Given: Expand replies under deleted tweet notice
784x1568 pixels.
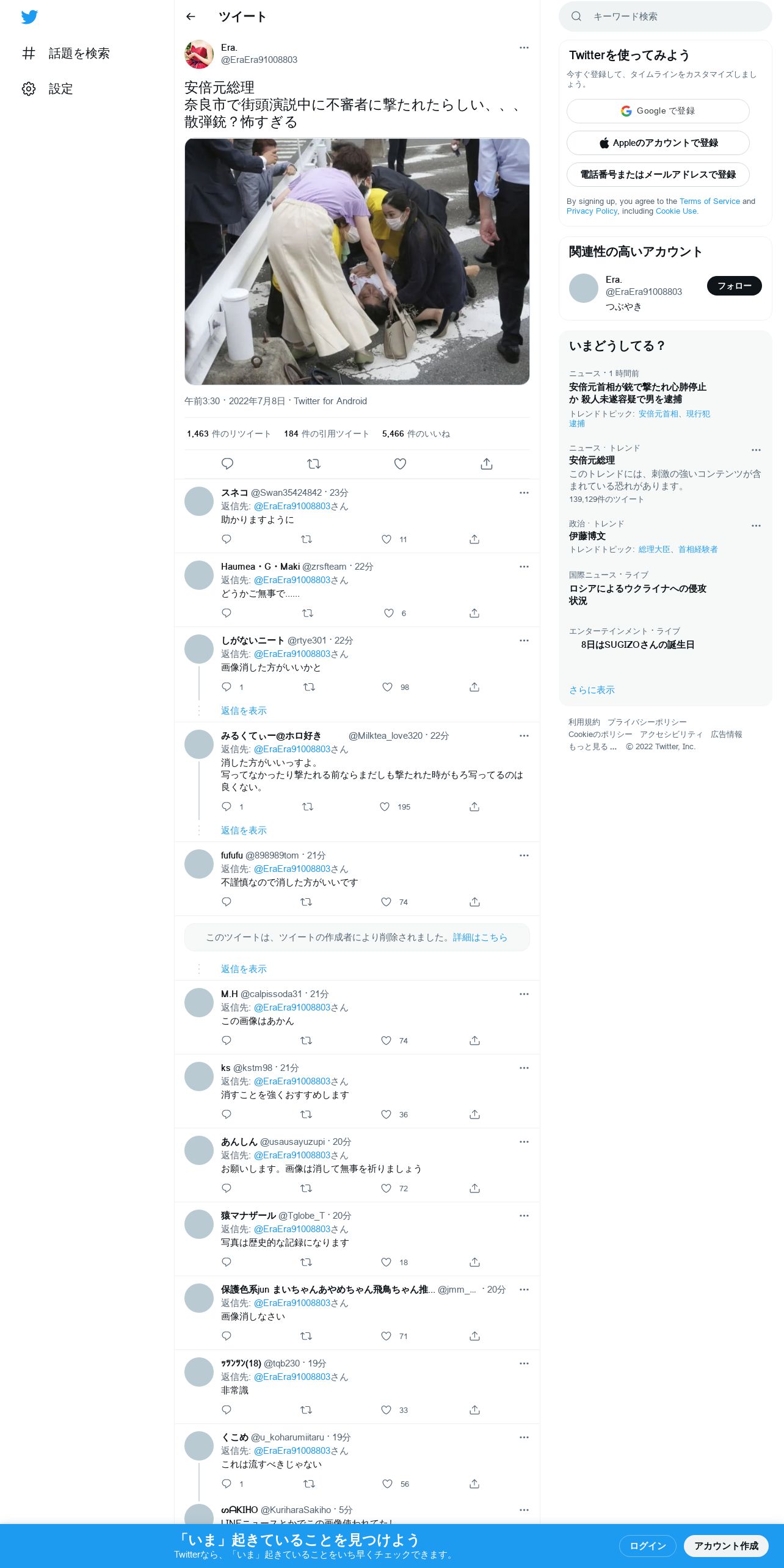Looking at the screenshot, I should [x=244, y=969].
